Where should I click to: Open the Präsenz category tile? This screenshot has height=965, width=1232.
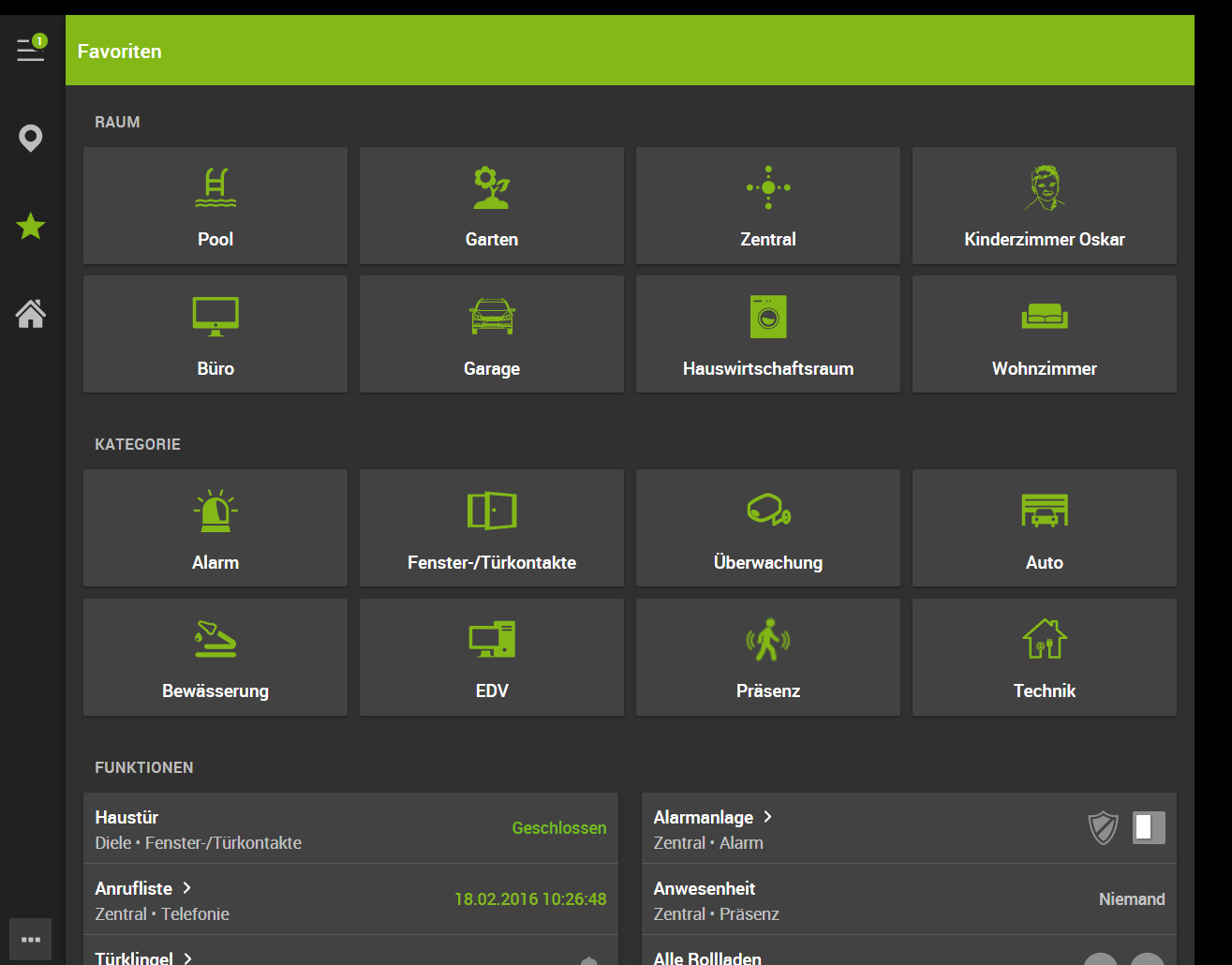click(768, 658)
